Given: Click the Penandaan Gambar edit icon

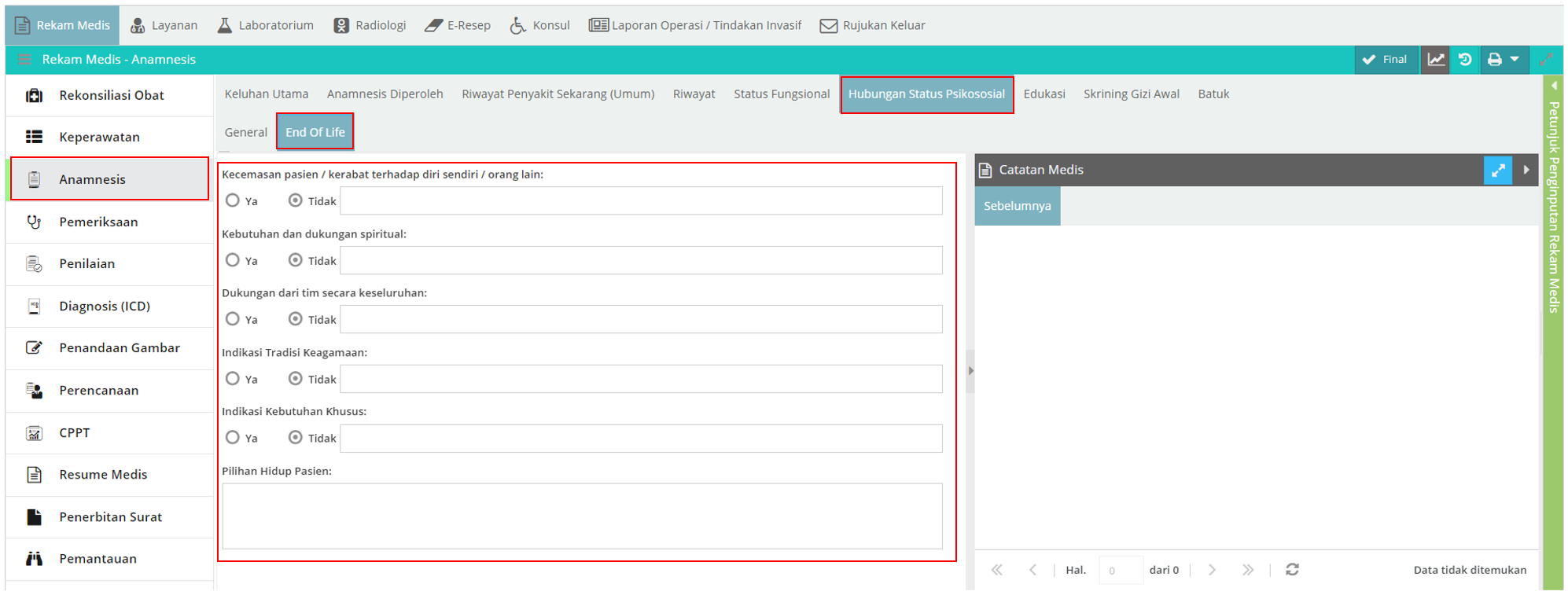Looking at the screenshot, I should 34,347.
